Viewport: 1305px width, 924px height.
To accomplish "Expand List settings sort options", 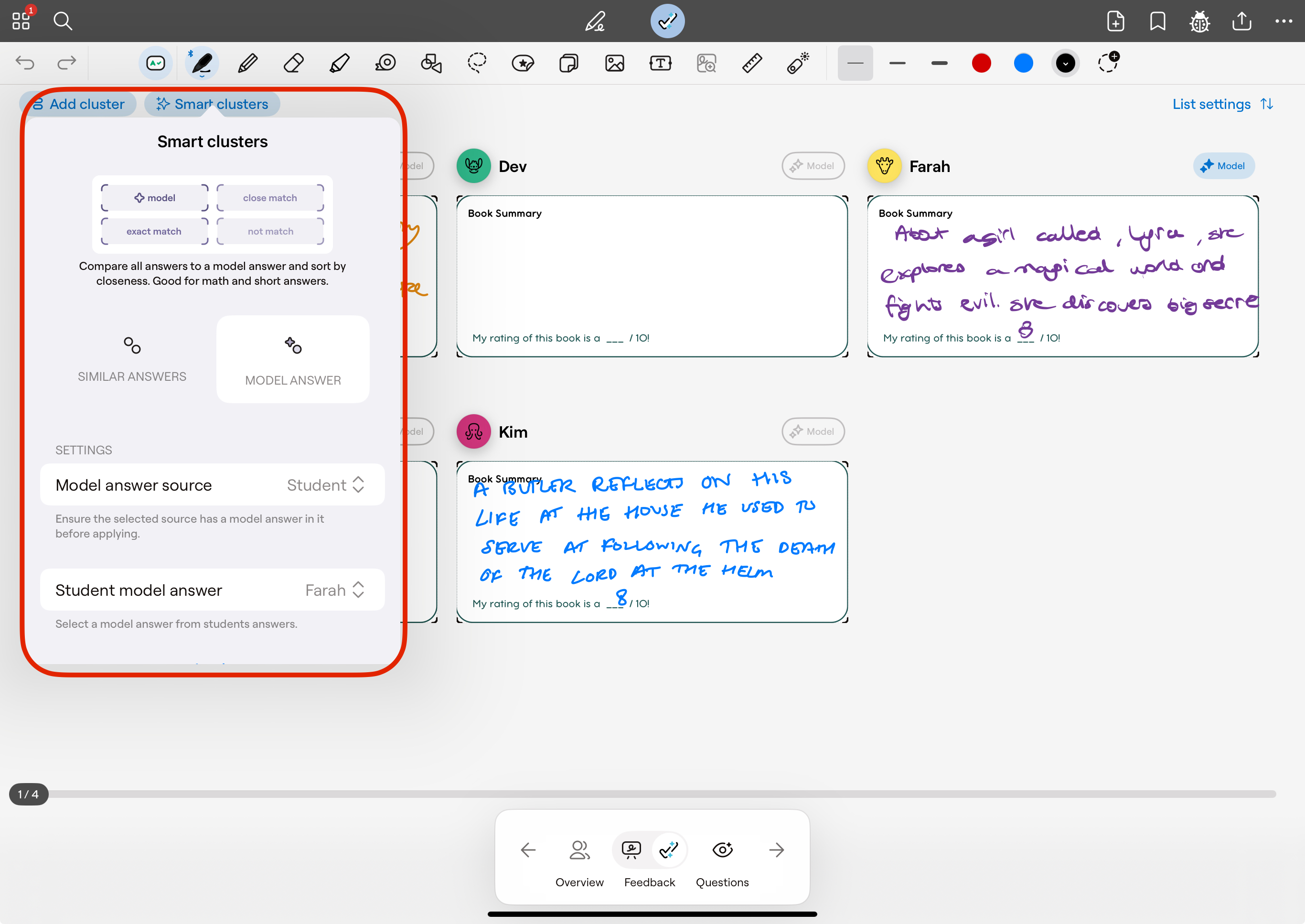I will 1222,104.
